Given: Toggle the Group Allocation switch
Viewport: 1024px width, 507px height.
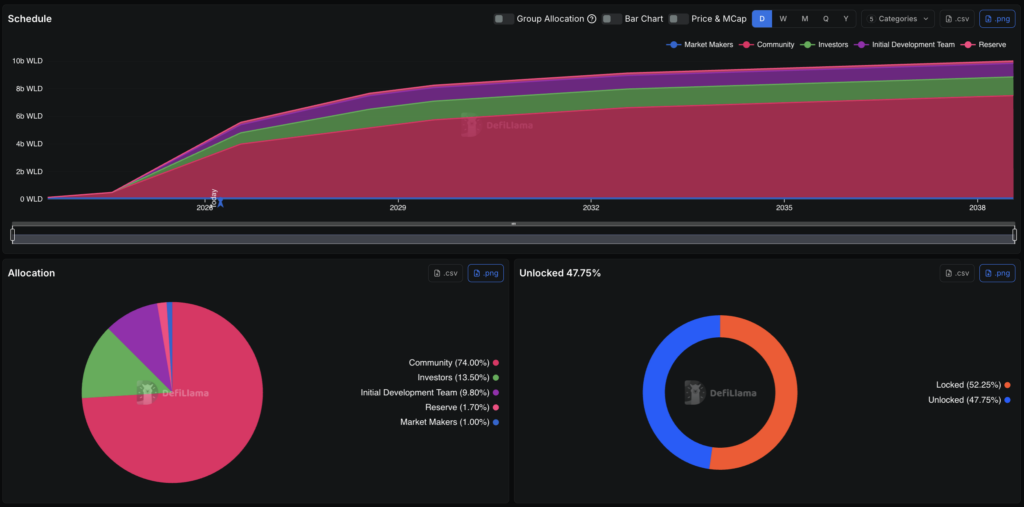Looking at the screenshot, I should point(504,19).
